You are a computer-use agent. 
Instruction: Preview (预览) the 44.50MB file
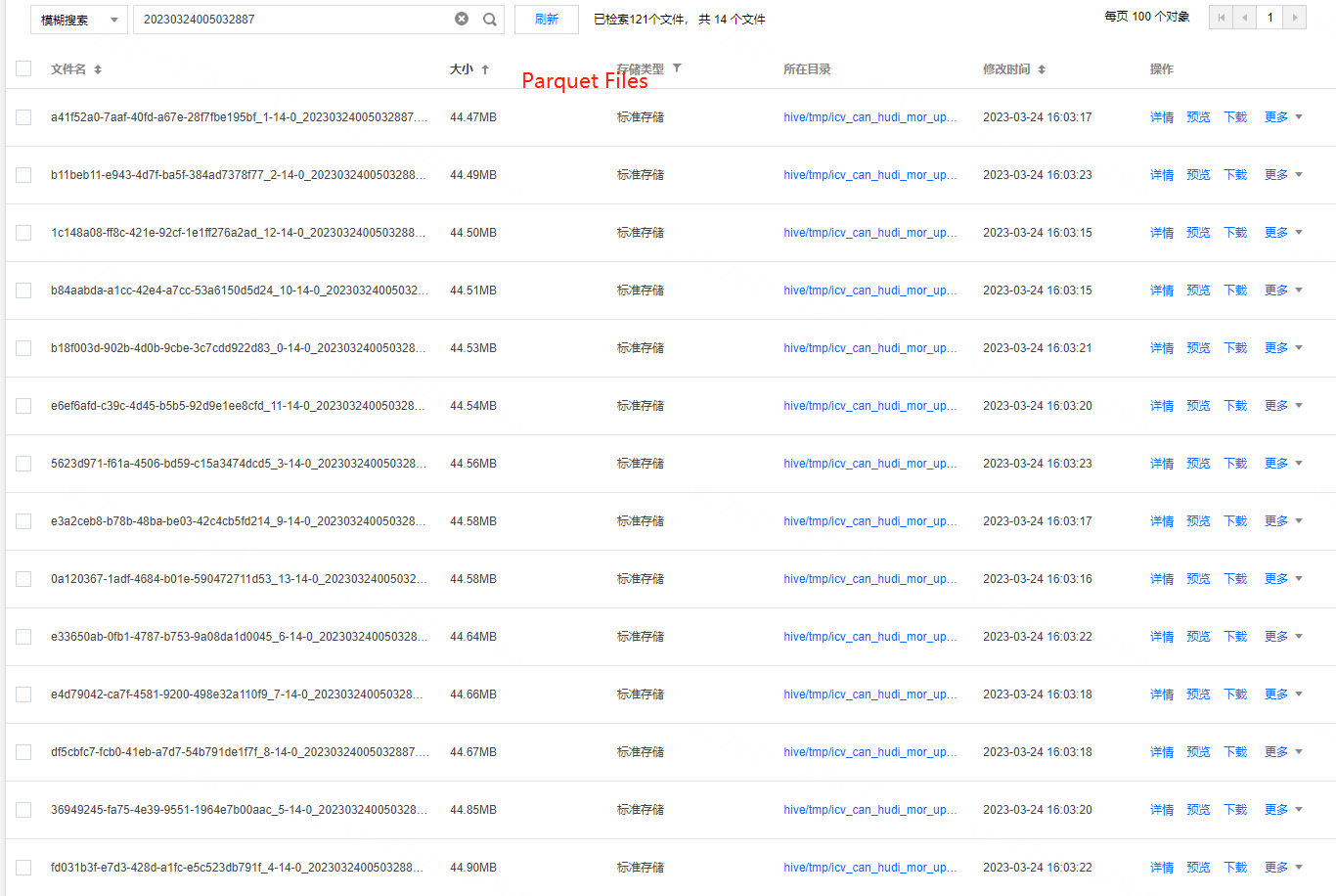click(x=1198, y=233)
